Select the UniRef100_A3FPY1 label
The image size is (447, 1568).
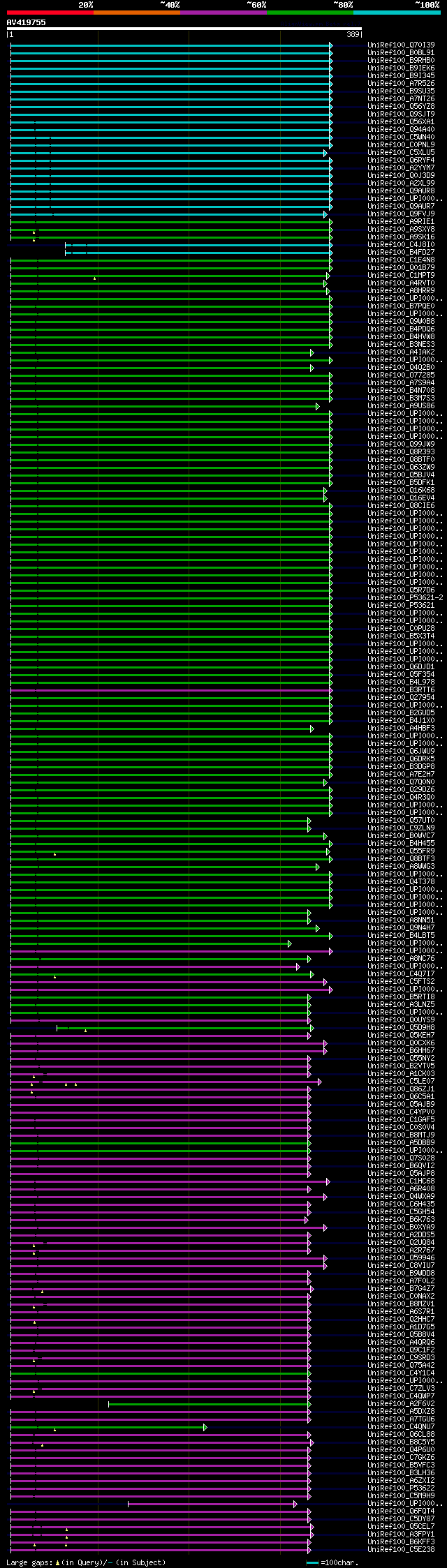tap(401, 1534)
